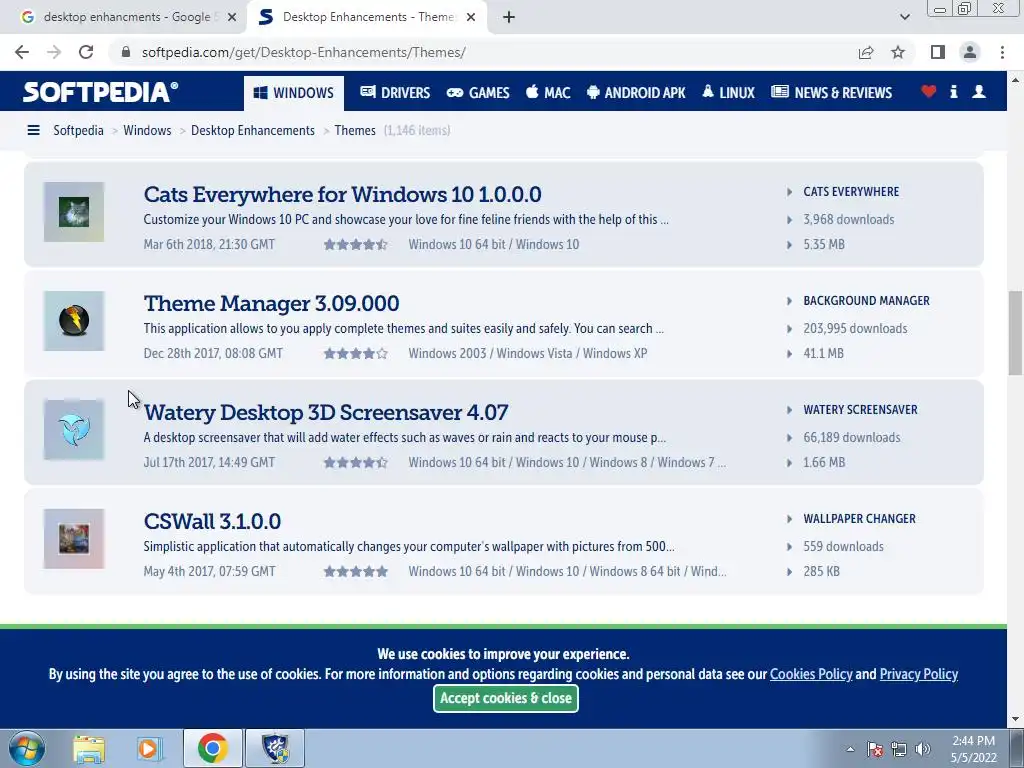Click the Cats Everywhere star rating
This screenshot has height=768, width=1024.
pos(356,245)
